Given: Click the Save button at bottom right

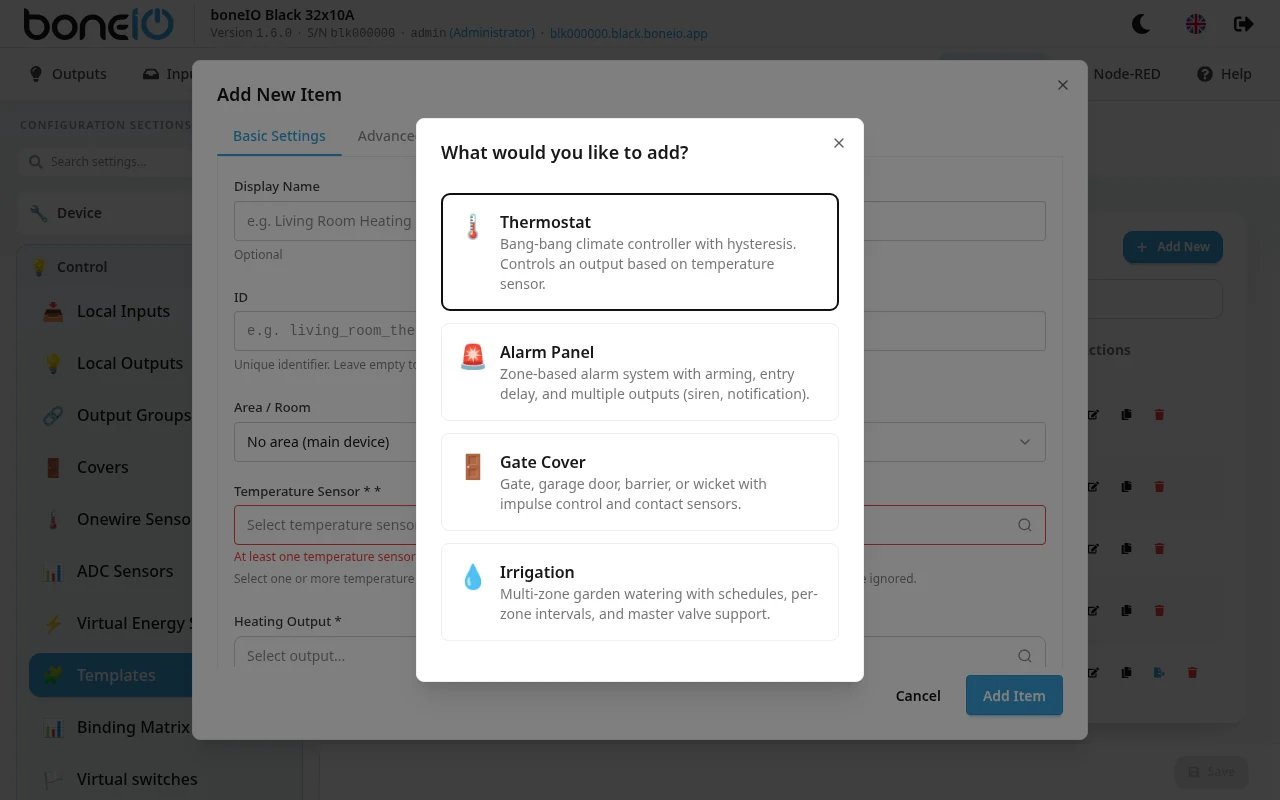Looking at the screenshot, I should 1211,772.
